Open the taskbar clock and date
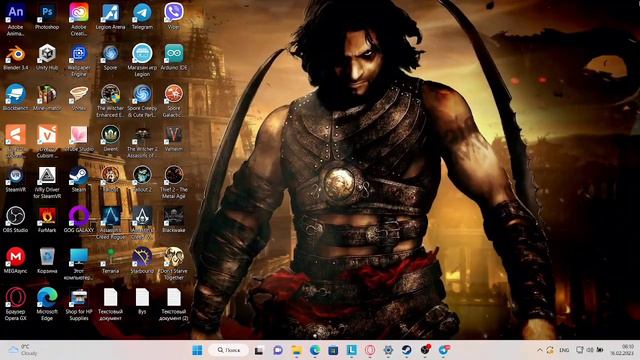The height and width of the screenshot is (360, 640). pyautogui.click(x=622, y=350)
